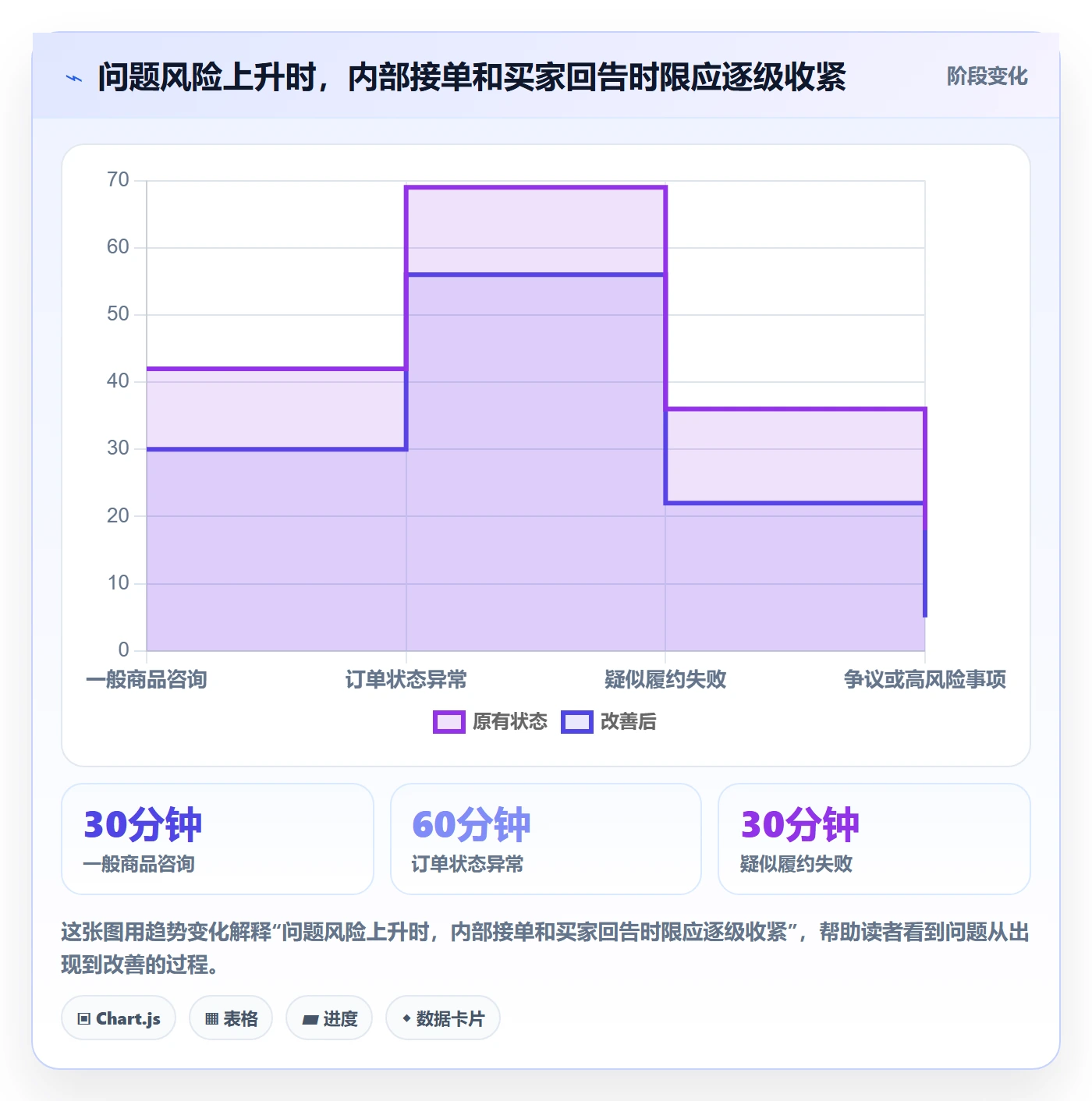The height and width of the screenshot is (1101, 1092).
Task: Click the chart title 问题风险上升时 heading
Action: [472, 77]
